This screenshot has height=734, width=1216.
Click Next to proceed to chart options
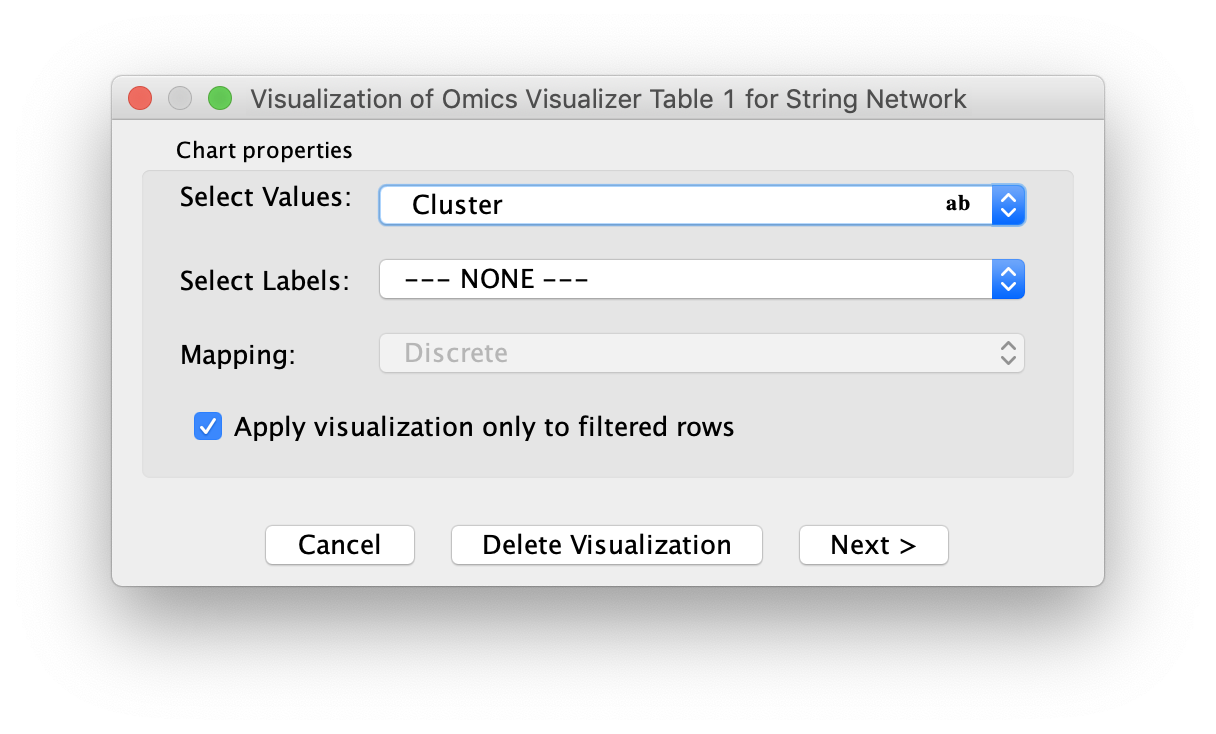tap(873, 545)
